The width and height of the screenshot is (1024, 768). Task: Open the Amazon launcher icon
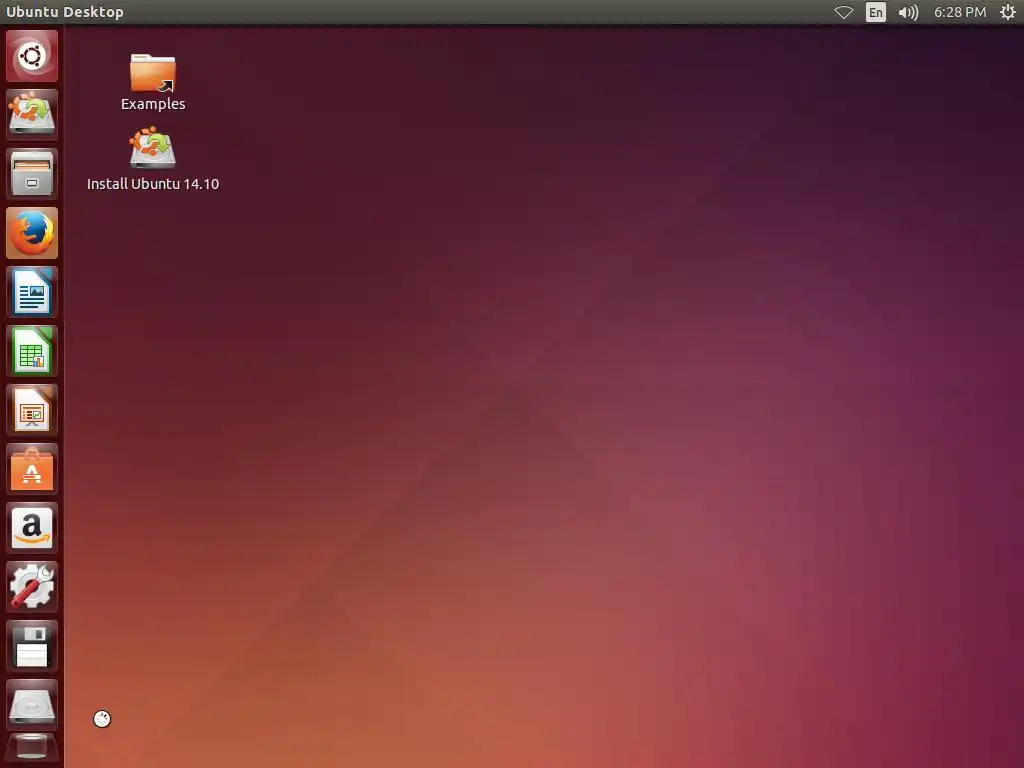point(32,528)
